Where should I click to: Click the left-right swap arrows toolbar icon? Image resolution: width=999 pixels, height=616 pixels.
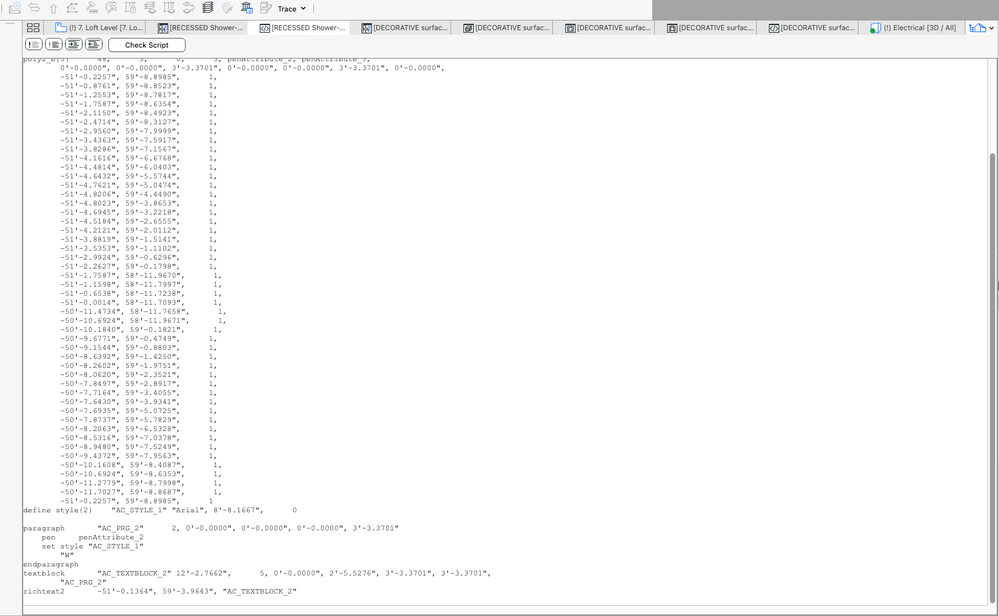click(x=34, y=8)
